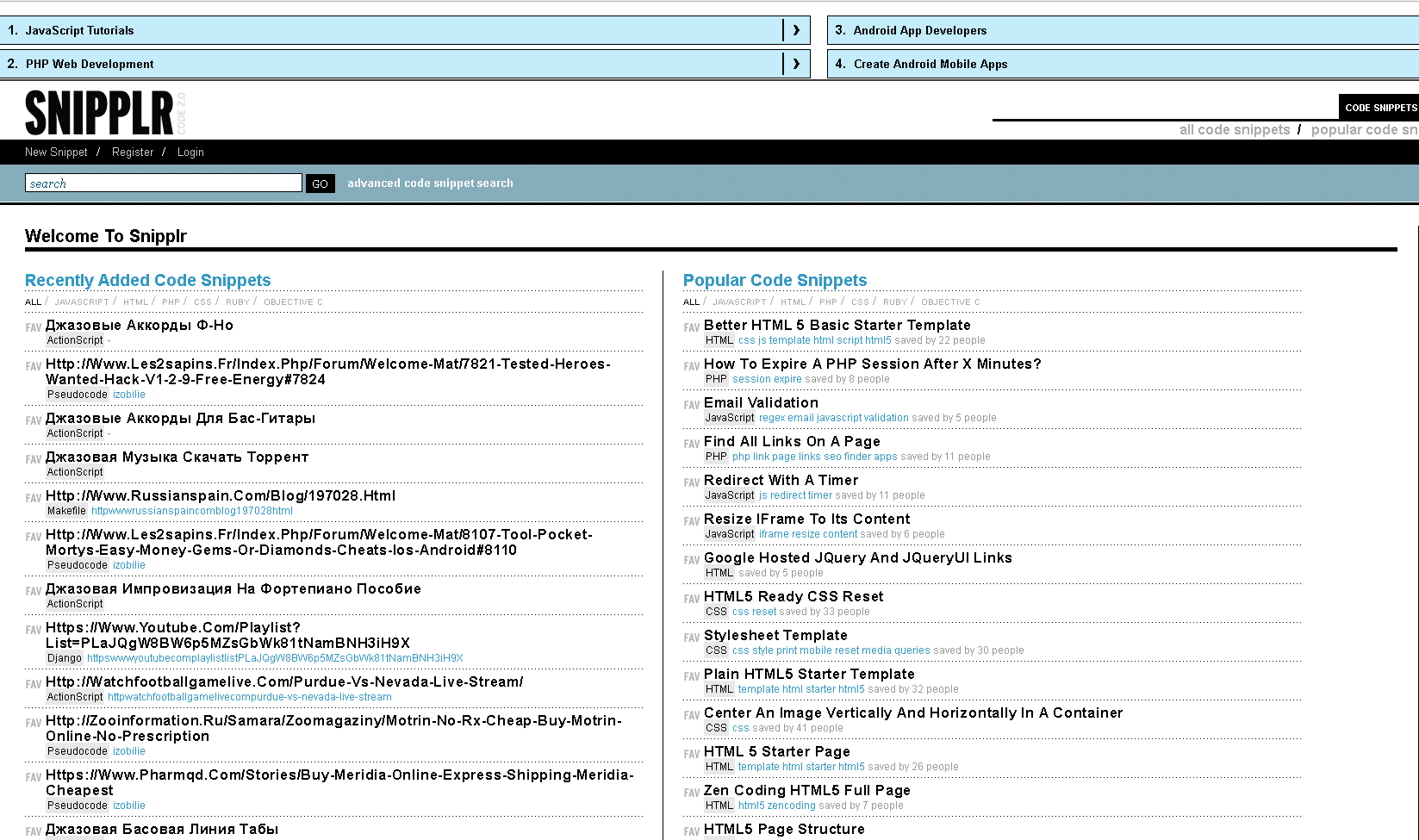The height and width of the screenshot is (840, 1419).
Task: Click the 'izobilie' tag under Pharmqd snippet
Action: [x=129, y=806]
